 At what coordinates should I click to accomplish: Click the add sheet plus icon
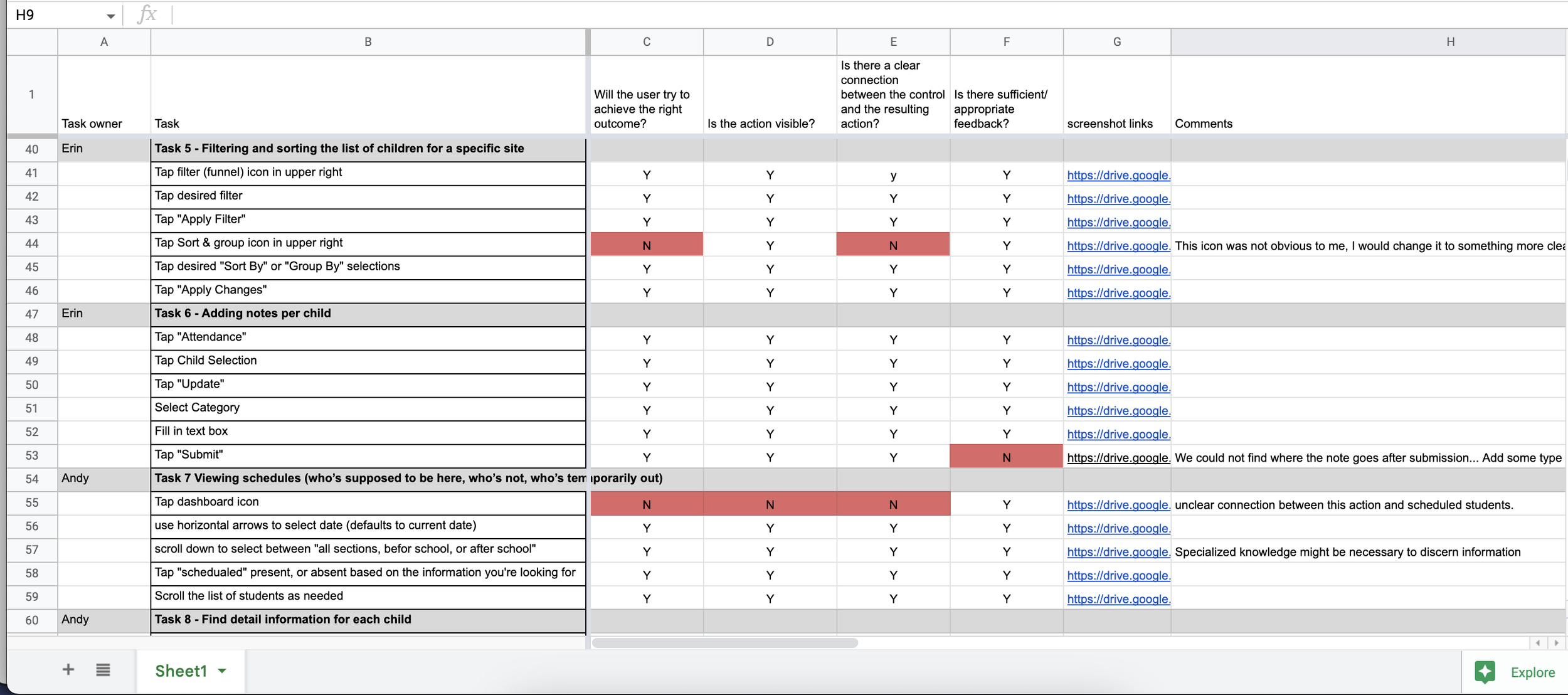68,670
